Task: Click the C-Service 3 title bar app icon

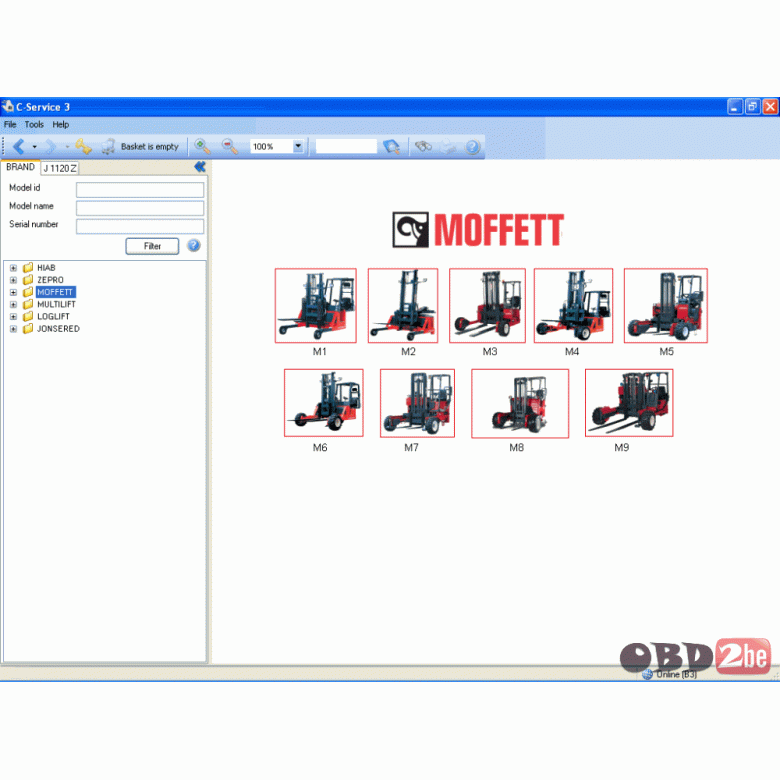Action: click(7, 106)
